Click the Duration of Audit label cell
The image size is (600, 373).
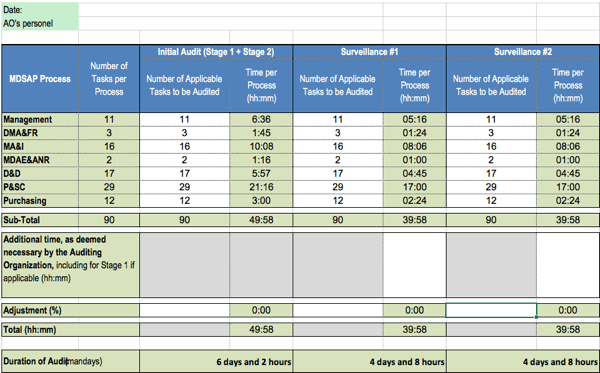70,362
